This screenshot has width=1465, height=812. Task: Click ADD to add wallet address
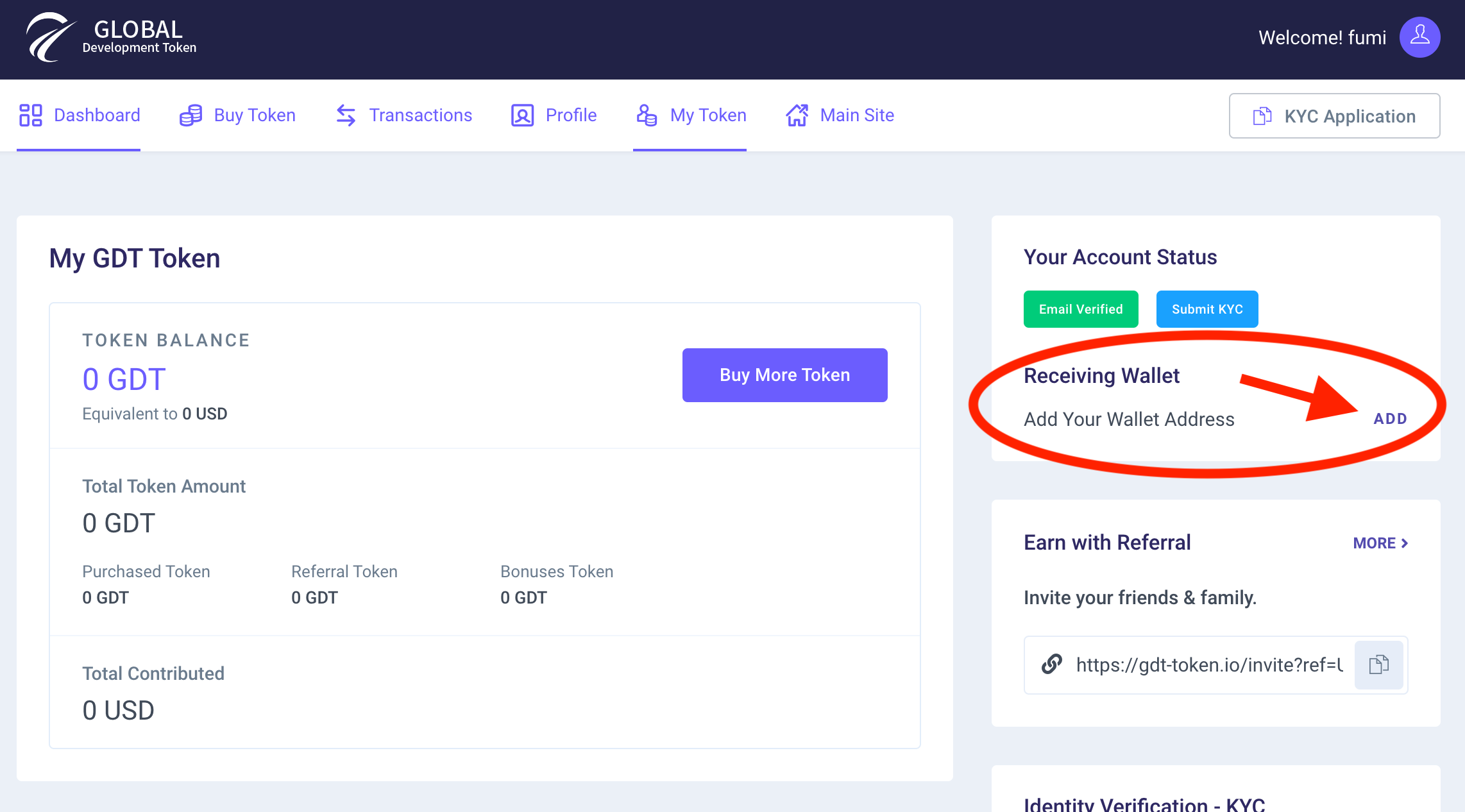1390,419
